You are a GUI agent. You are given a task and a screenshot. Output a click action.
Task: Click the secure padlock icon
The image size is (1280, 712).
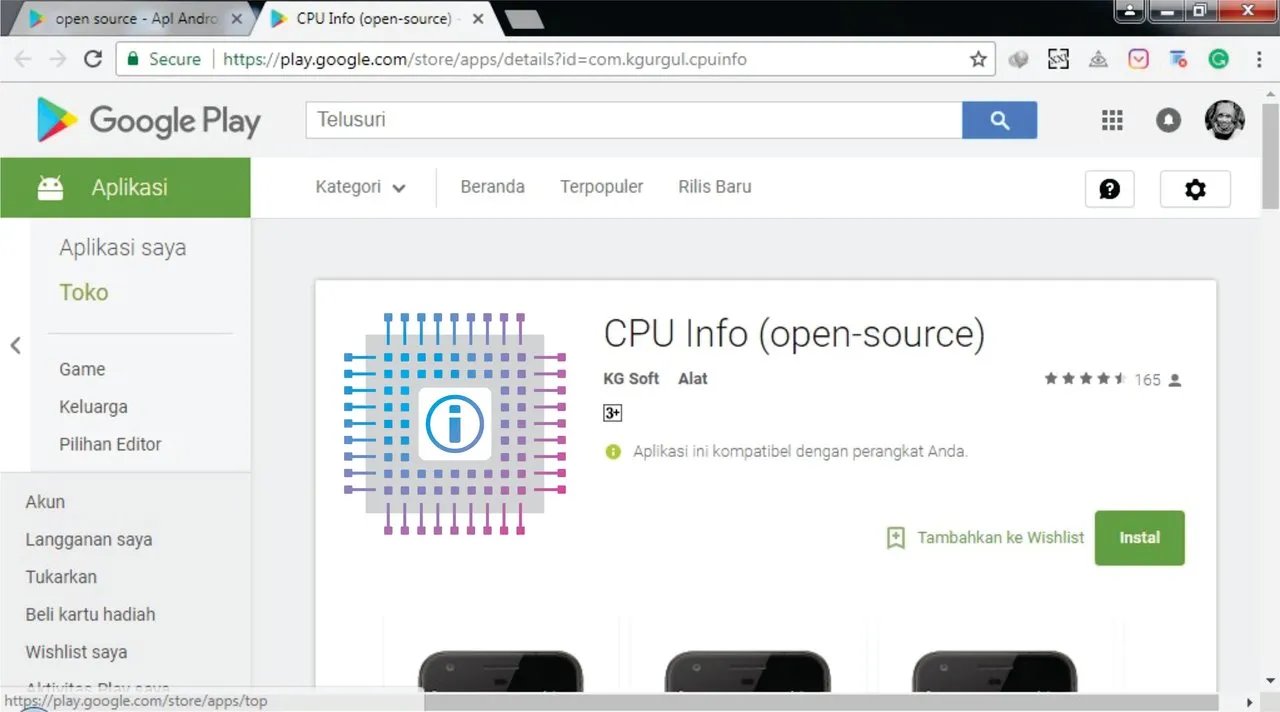coord(132,59)
